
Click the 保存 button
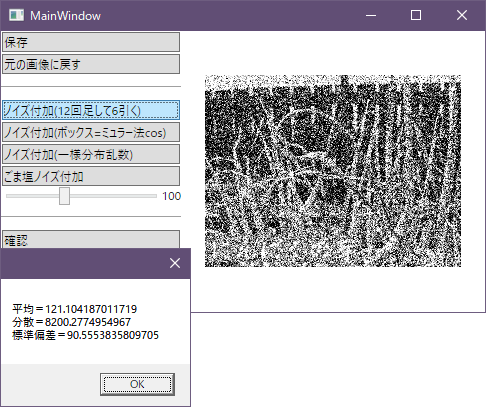click(91, 42)
